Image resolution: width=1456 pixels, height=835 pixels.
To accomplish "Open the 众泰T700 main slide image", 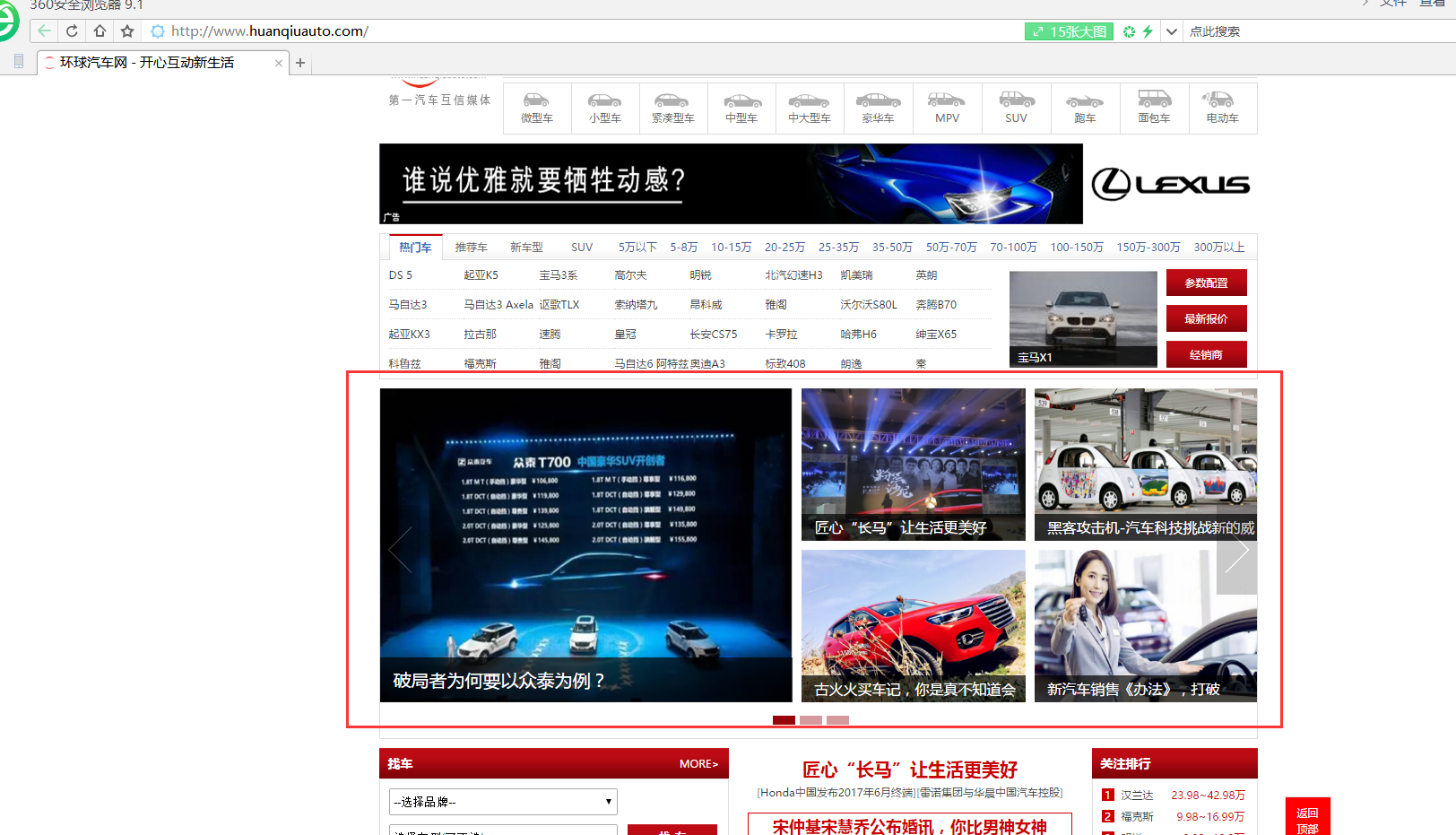I will (x=586, y=545).
